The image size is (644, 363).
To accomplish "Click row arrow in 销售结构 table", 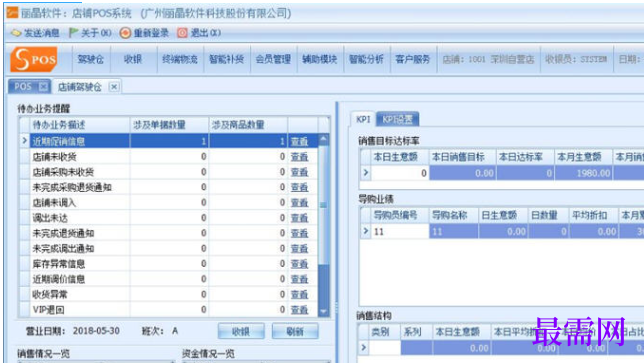I will click(363, 347).
